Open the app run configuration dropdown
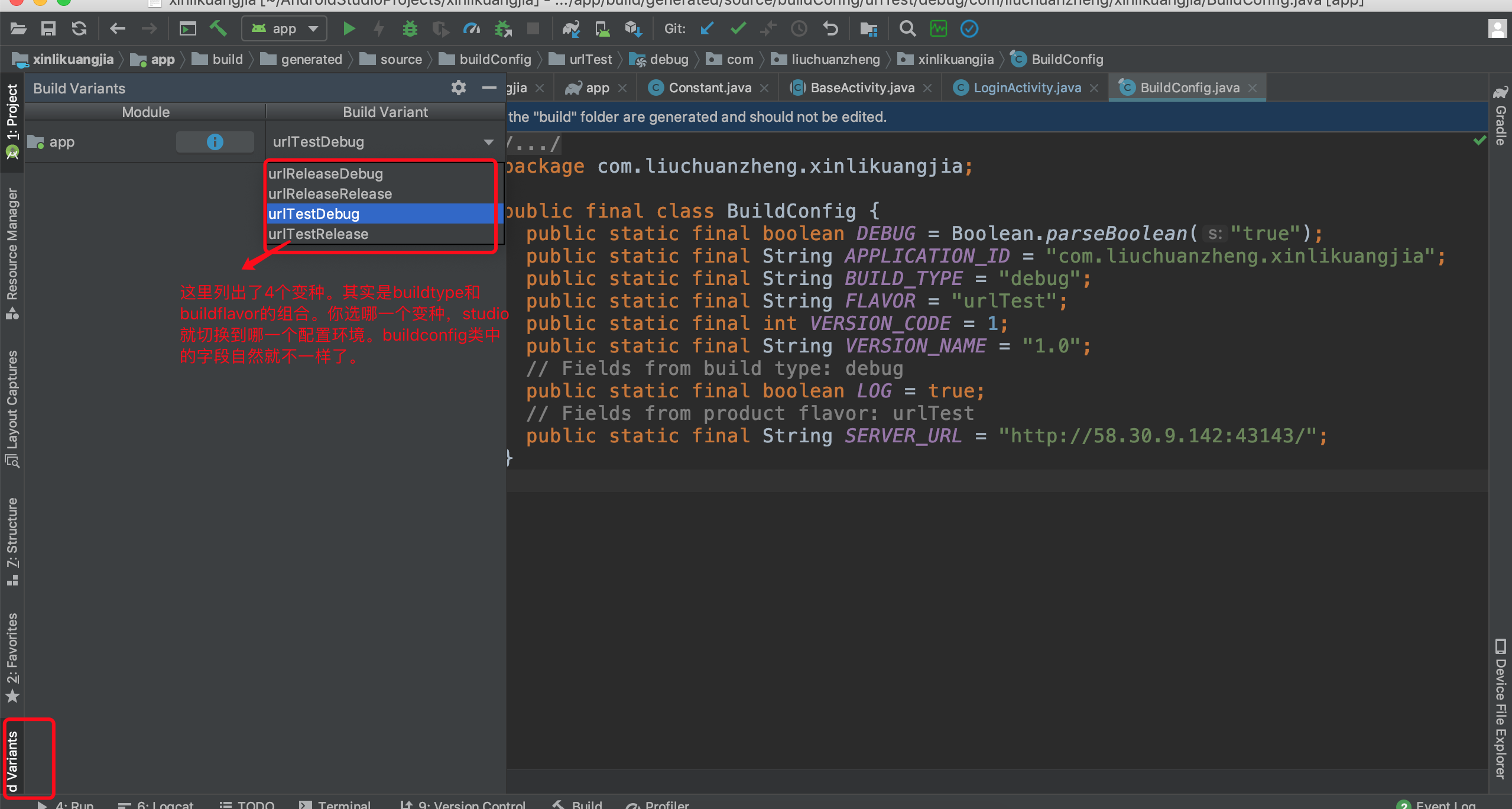The width and height of the screenshot is (1512, 809). coord(284,28)
